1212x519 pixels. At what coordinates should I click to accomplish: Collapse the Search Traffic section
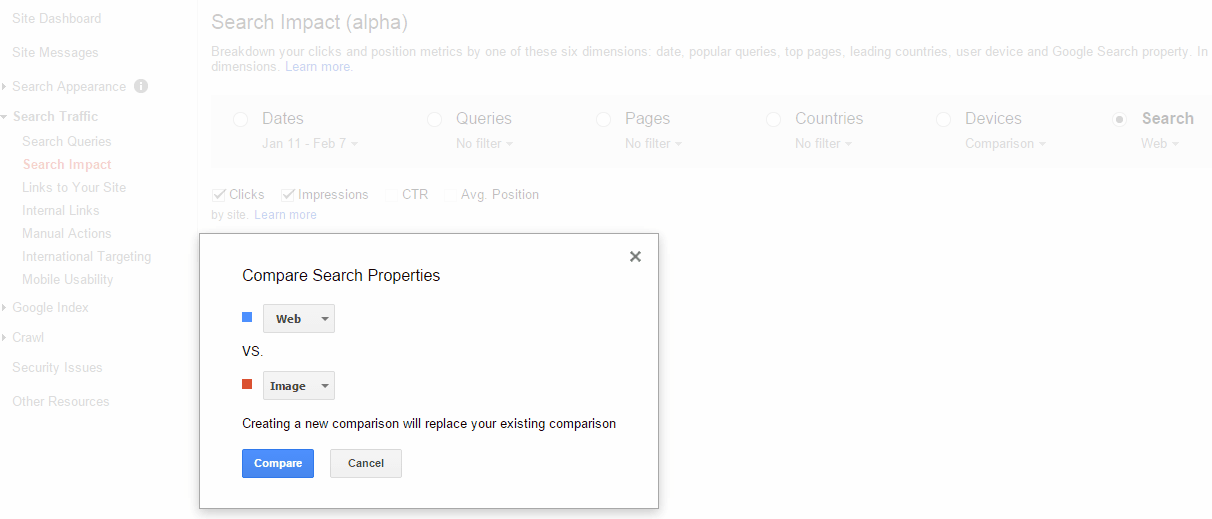coord(5,117)
